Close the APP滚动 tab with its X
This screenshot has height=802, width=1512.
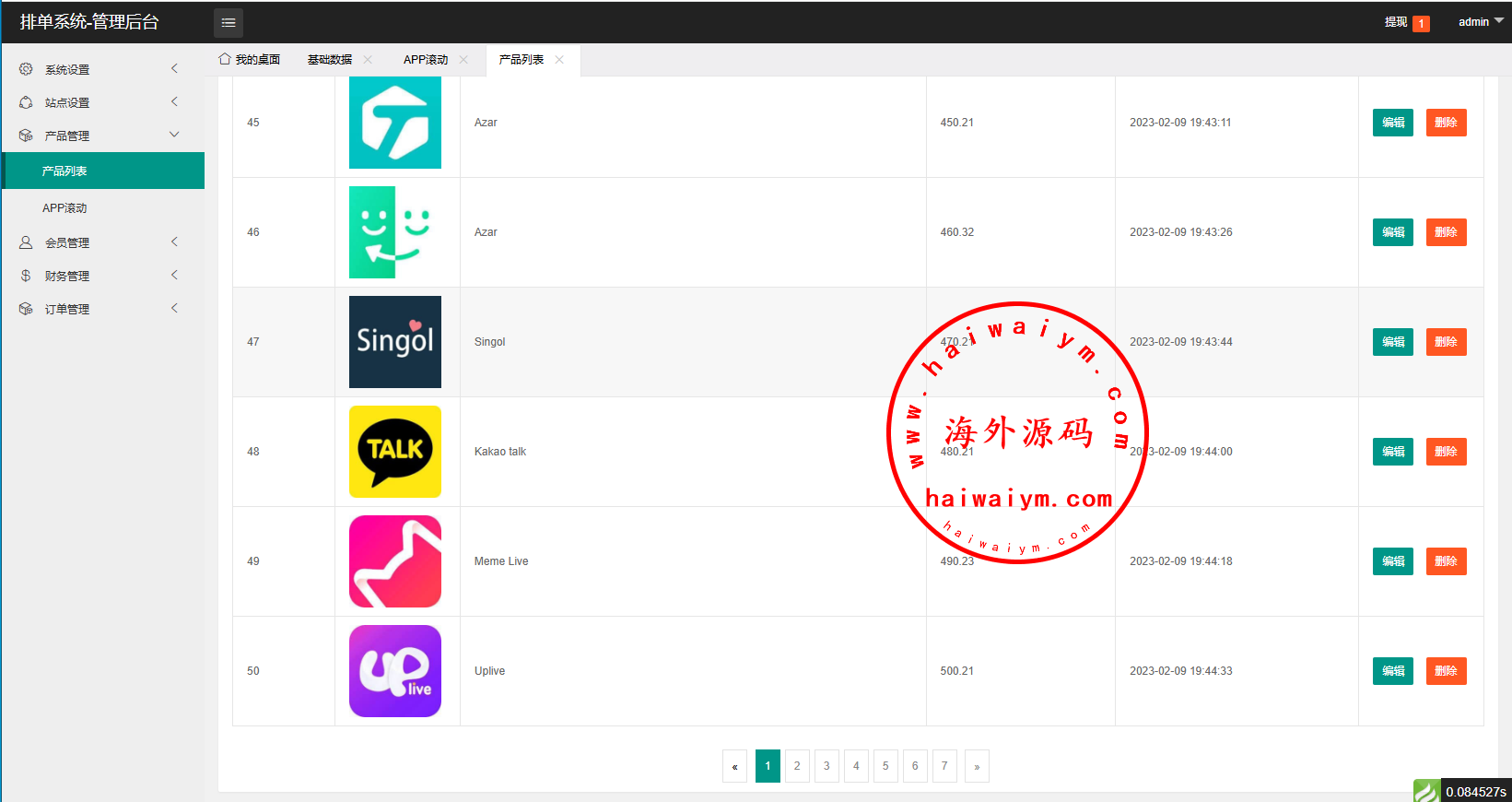(x=463, y=60)
